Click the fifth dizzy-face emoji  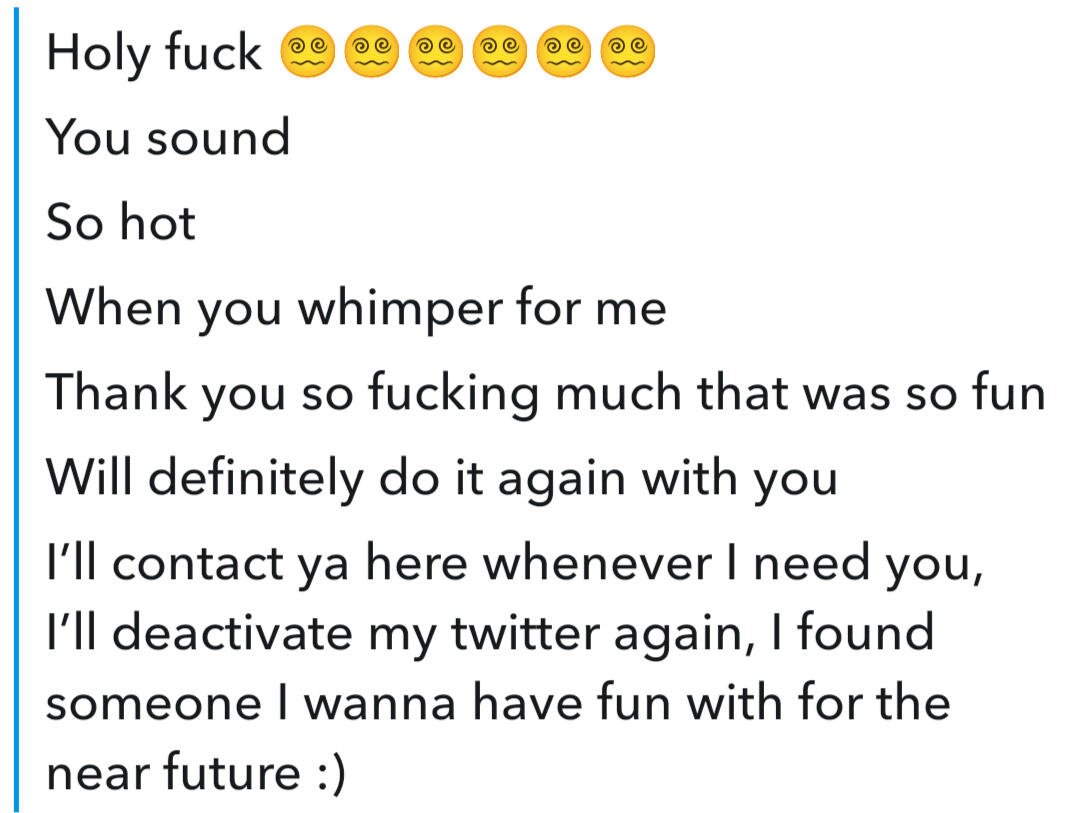pos(565,54)
